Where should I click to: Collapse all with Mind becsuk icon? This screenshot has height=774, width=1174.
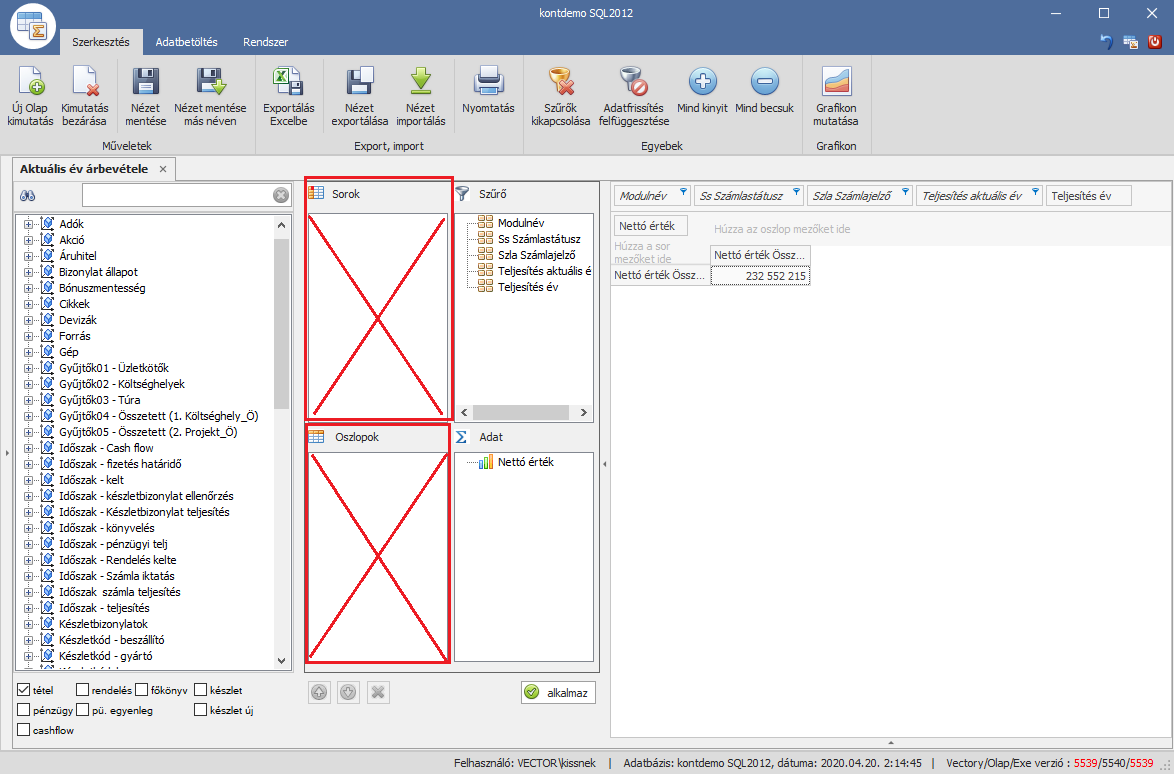764,82
